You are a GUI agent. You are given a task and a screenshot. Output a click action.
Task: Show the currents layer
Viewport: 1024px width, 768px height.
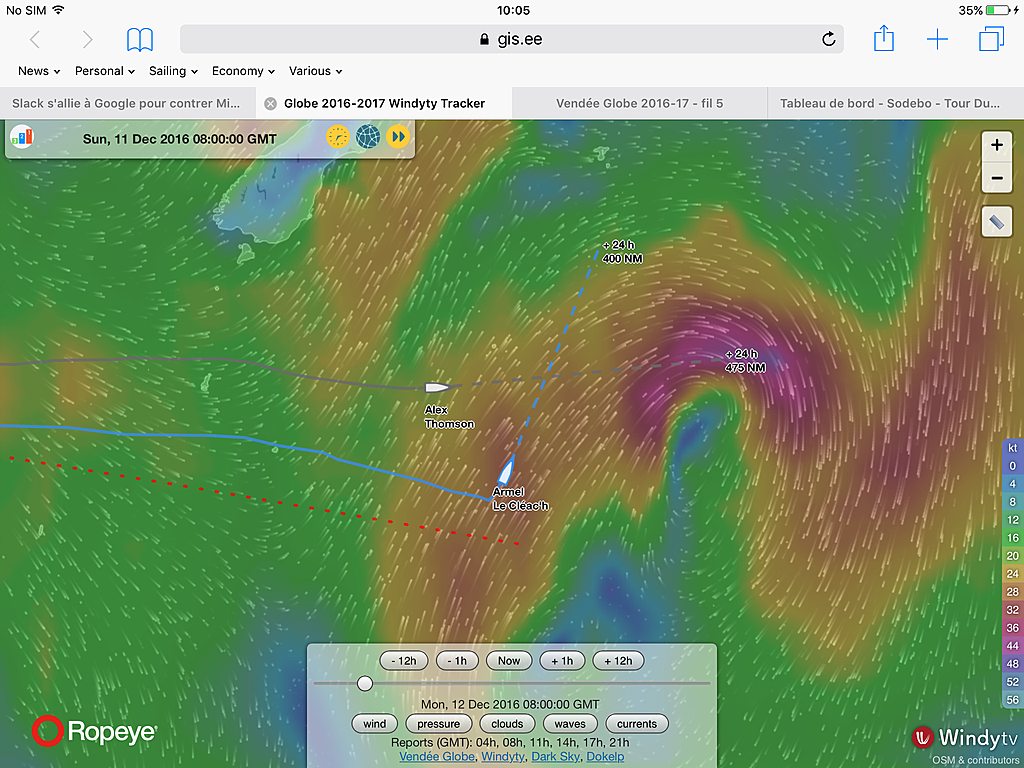point(637,724)
